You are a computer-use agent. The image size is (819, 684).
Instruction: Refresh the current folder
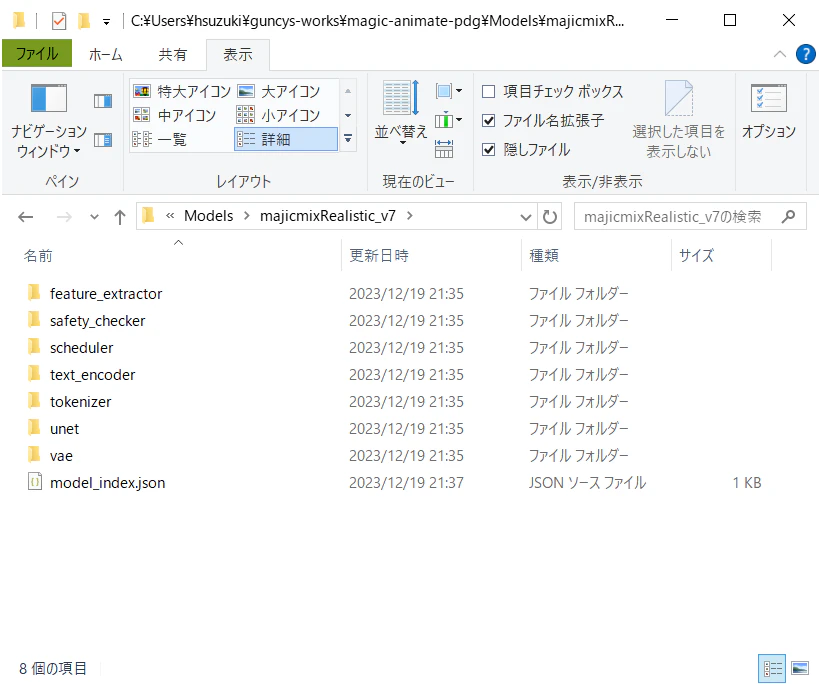[x=549, y=217]
